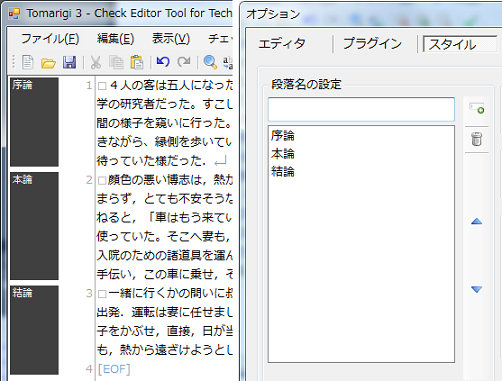
Task: Click the line-break arrow after 待っていた様だった
Action: pos(220,162)
